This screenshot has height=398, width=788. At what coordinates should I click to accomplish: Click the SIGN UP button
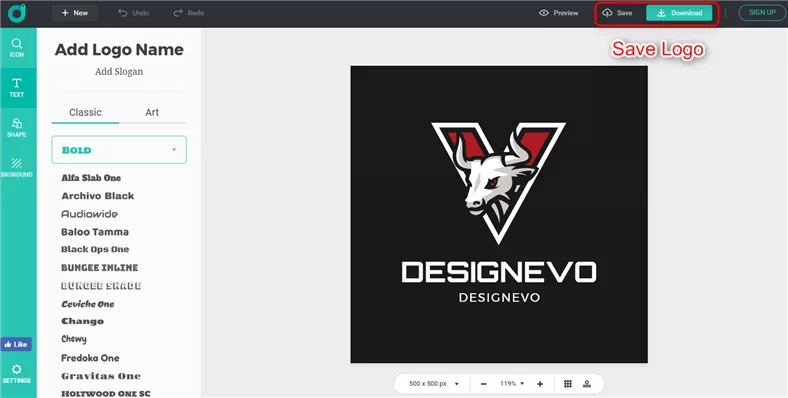click(x=762, y=13)
